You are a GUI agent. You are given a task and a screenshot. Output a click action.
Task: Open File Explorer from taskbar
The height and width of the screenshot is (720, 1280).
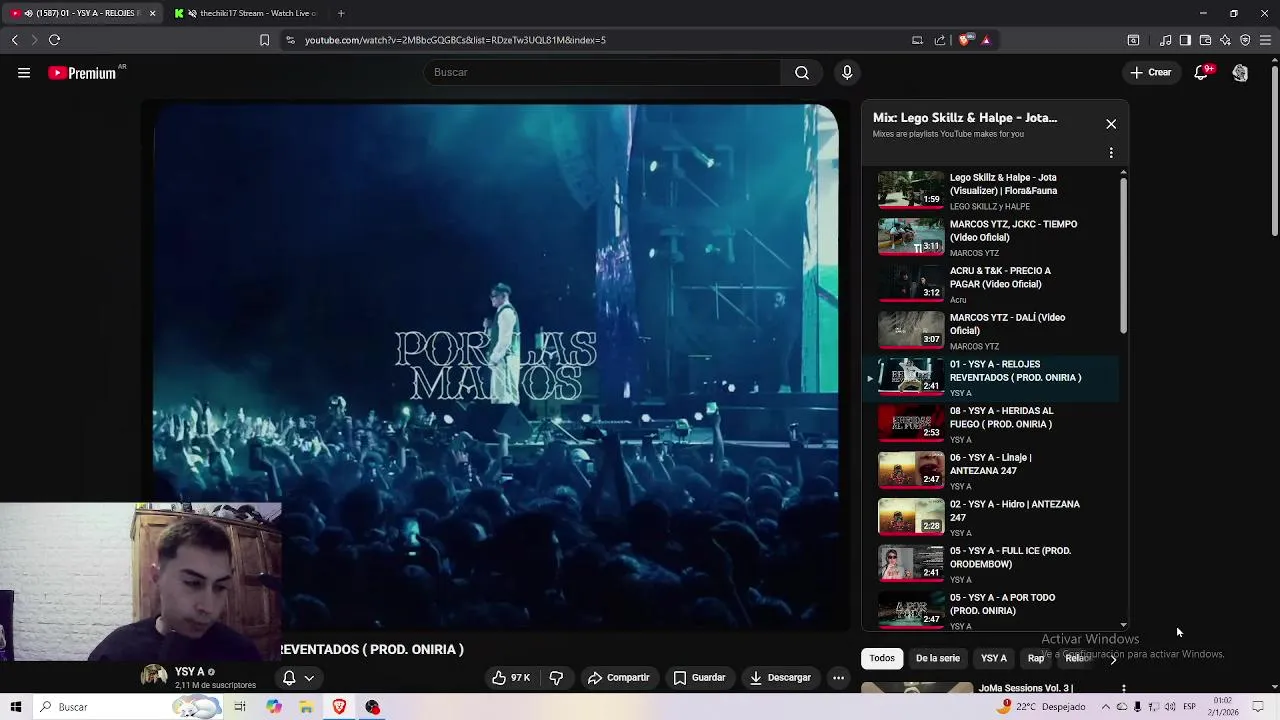(x=306, y=707)
